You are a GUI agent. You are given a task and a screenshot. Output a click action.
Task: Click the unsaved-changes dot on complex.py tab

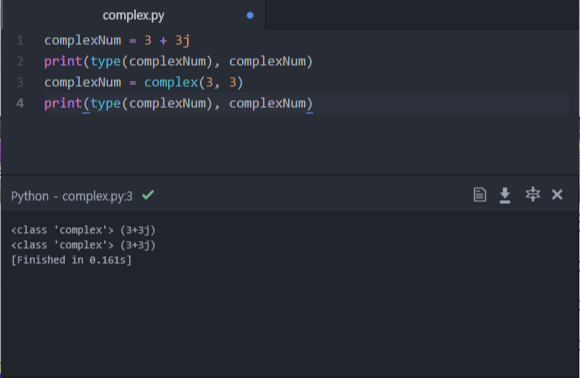250,16
